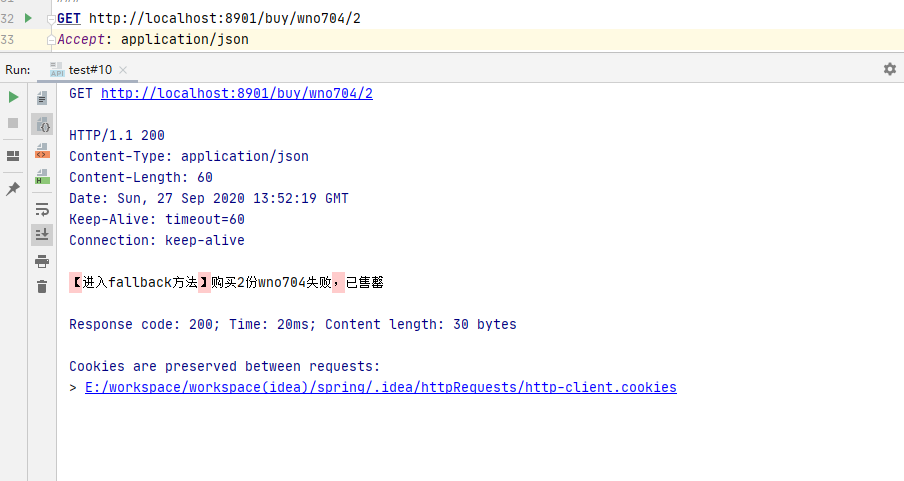This screenshot has width=904, height=481.
Task: Select the test#10 tab
Action: (90, 70)
